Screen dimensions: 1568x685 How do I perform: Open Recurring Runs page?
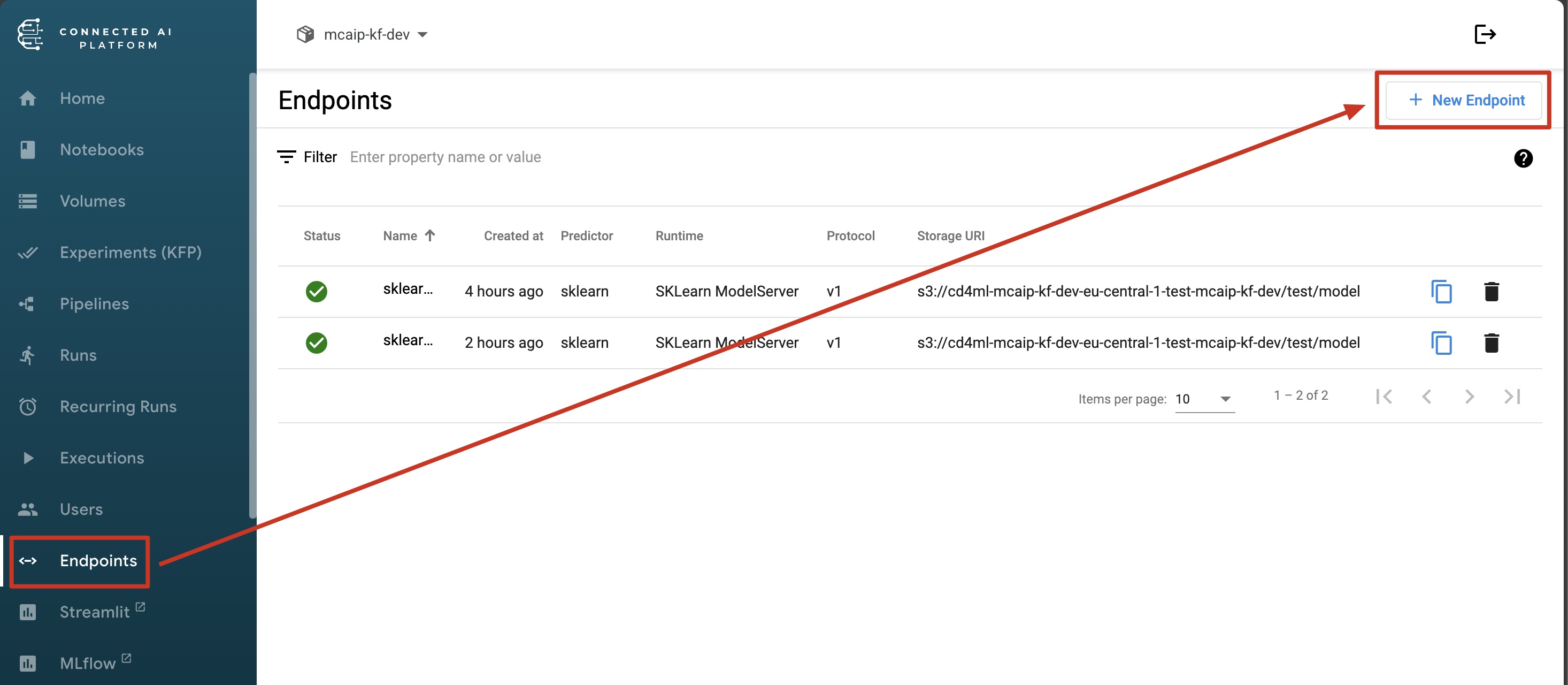click(x=118, y=406)
